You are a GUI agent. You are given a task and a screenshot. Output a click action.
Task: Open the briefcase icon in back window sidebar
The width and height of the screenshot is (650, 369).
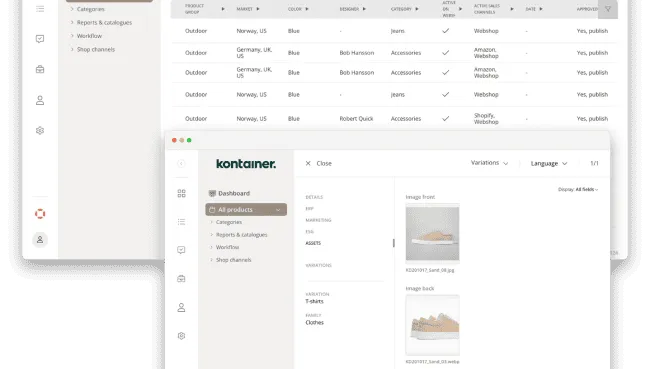click(x=40, y=69)
